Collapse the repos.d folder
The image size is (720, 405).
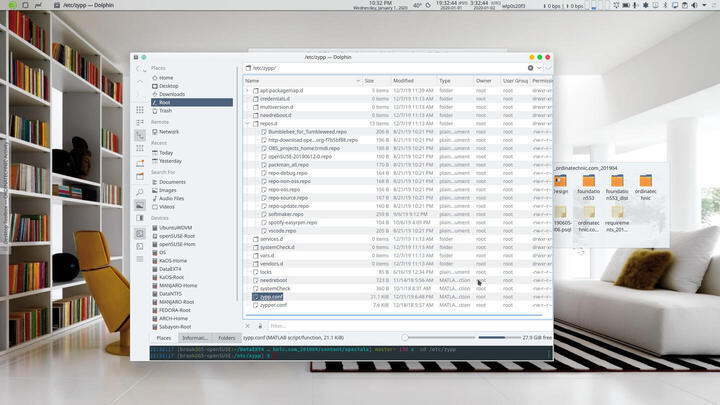[x=248, y=124]
